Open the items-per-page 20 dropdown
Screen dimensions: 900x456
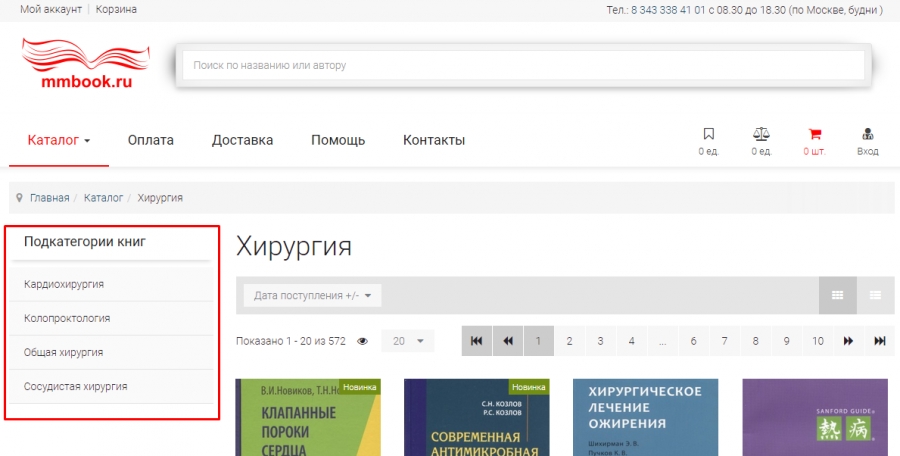[x=408, y=341]
